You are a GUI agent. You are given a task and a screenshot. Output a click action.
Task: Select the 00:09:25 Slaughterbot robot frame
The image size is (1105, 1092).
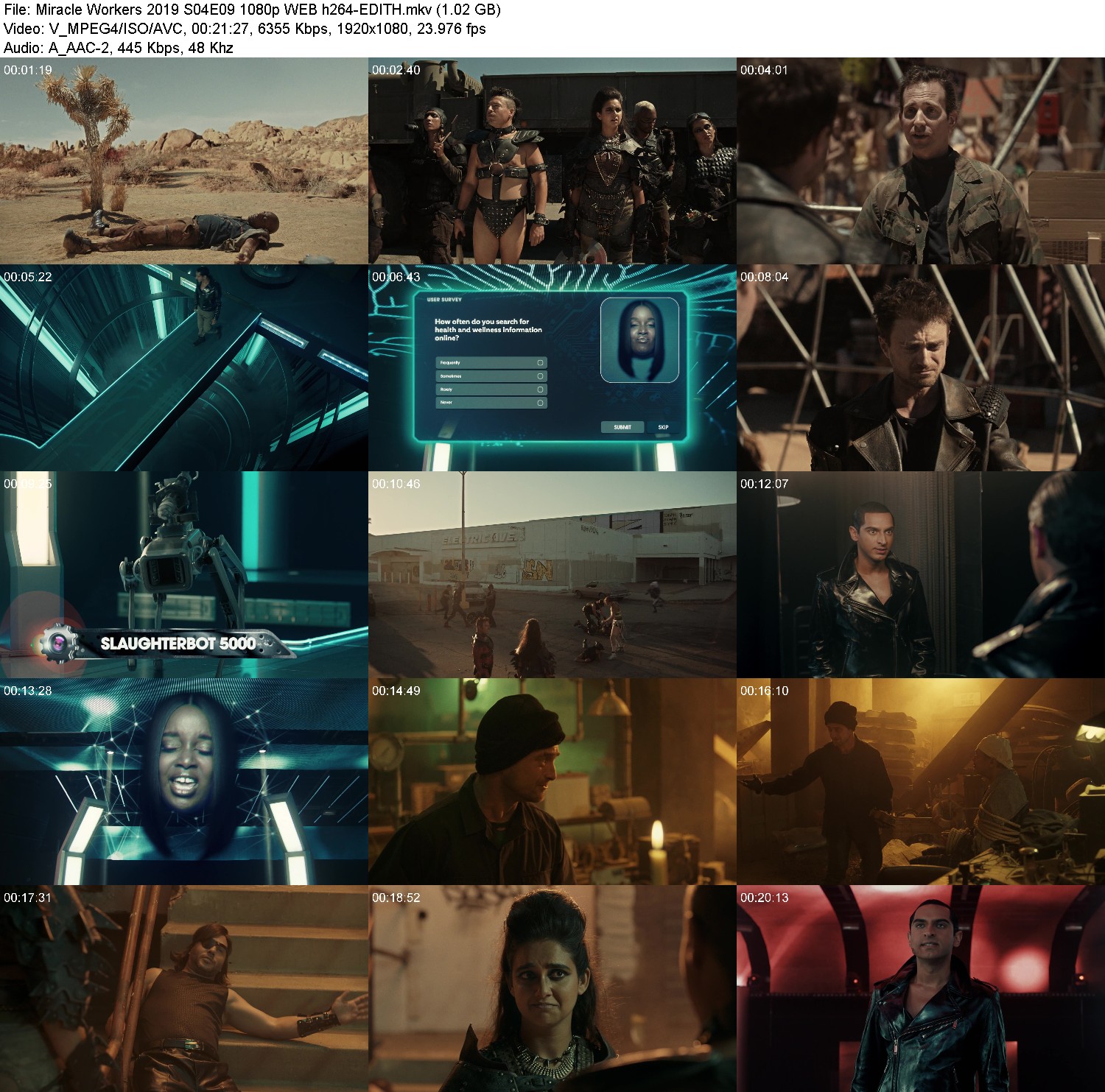(x=184, y=574)
